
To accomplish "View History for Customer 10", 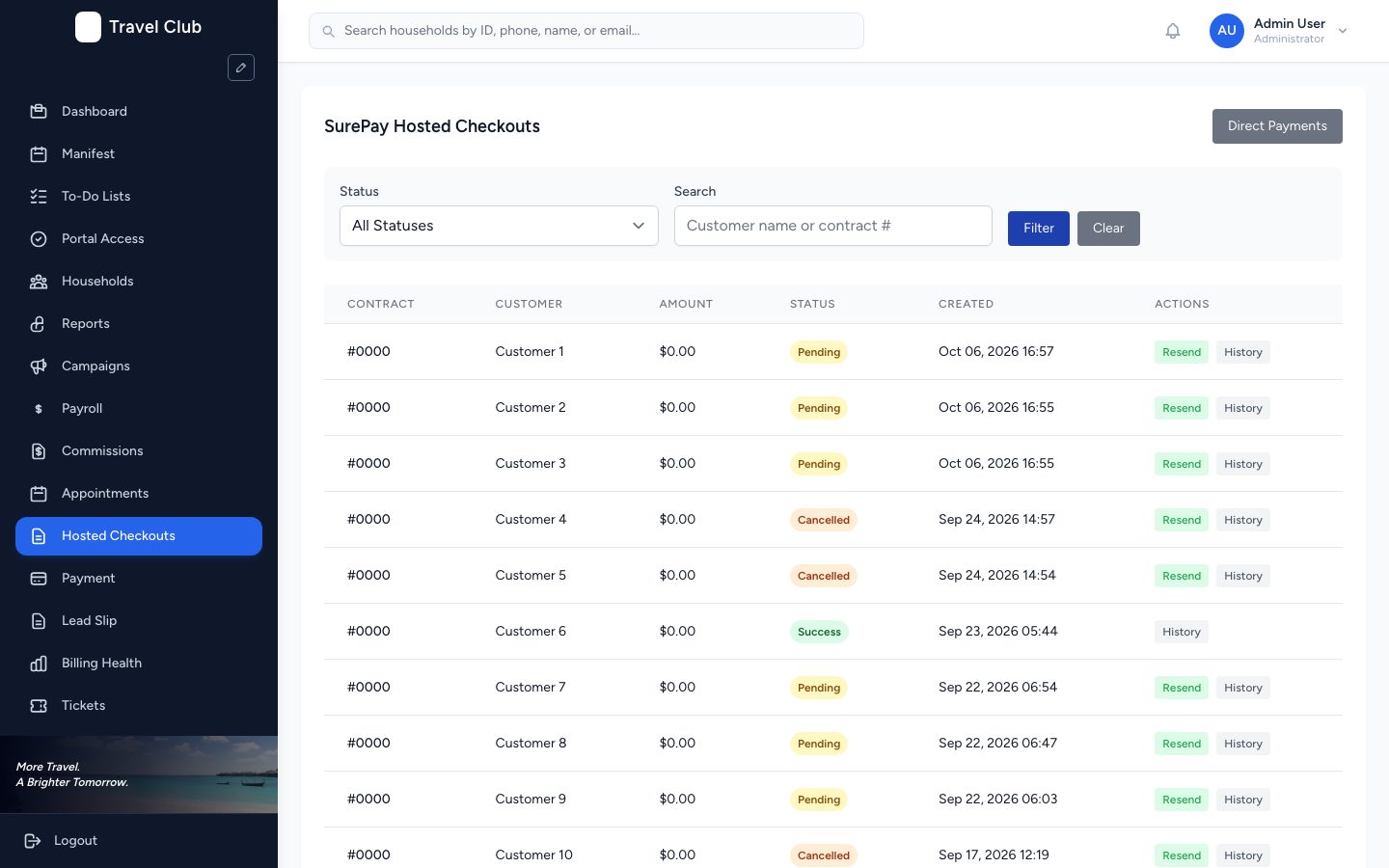I will click(1243, 855).
